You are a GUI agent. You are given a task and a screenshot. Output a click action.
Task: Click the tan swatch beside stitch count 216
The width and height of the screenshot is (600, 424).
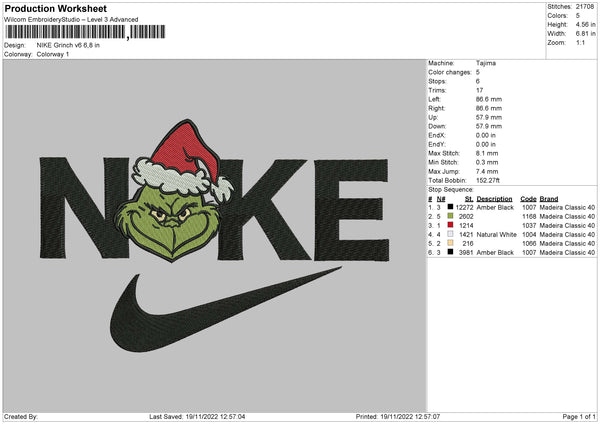pos(450,243)
